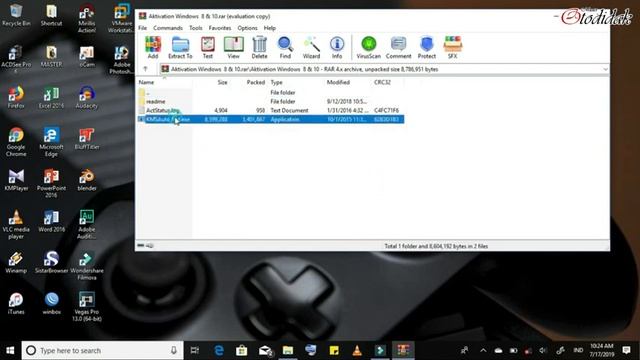Select the ActStatus text document row

pos(271,111)
